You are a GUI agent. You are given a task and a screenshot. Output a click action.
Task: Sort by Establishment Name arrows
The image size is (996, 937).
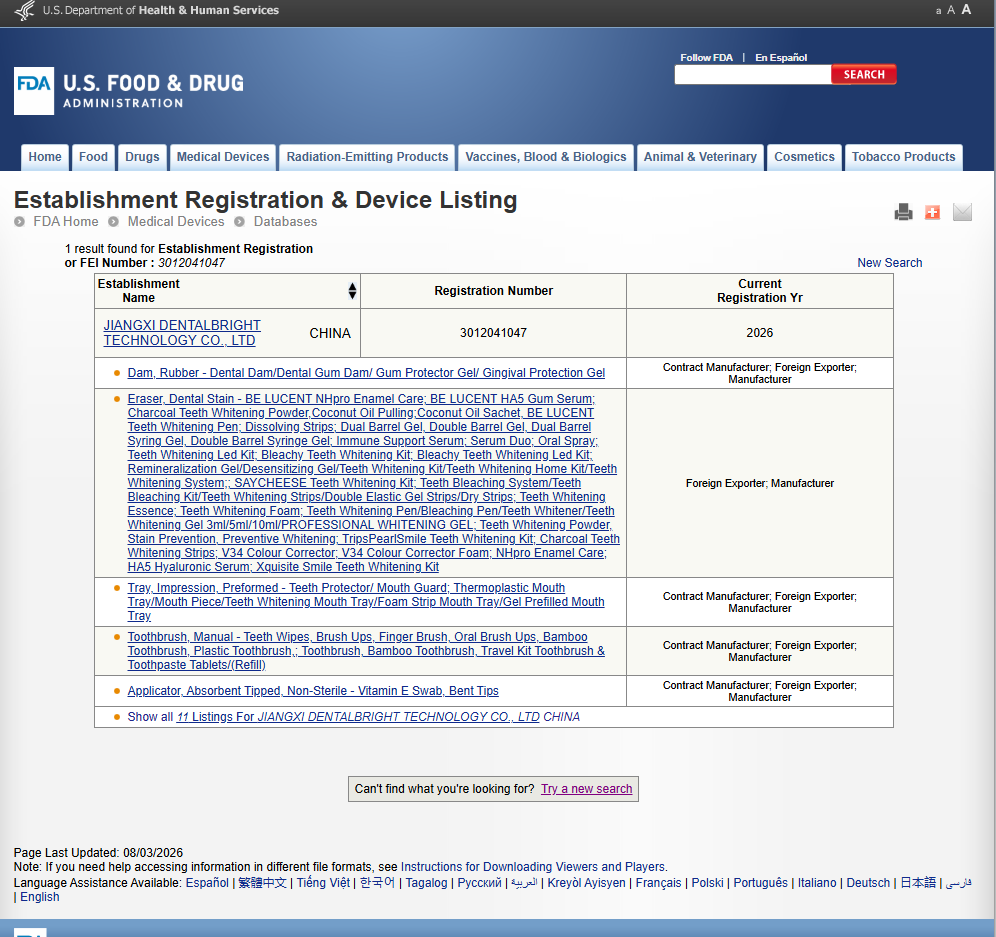click(x=353, y=291)
